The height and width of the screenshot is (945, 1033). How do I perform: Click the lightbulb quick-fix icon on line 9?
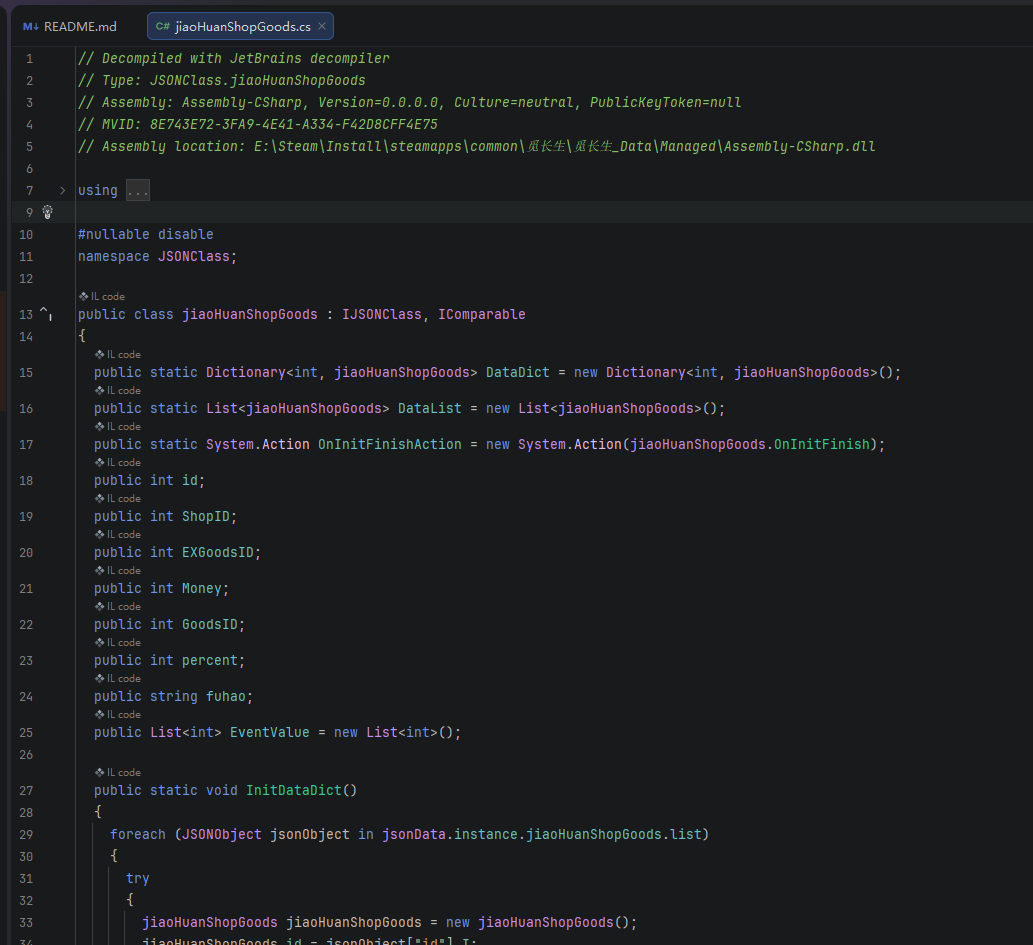[x=47, y=212]
